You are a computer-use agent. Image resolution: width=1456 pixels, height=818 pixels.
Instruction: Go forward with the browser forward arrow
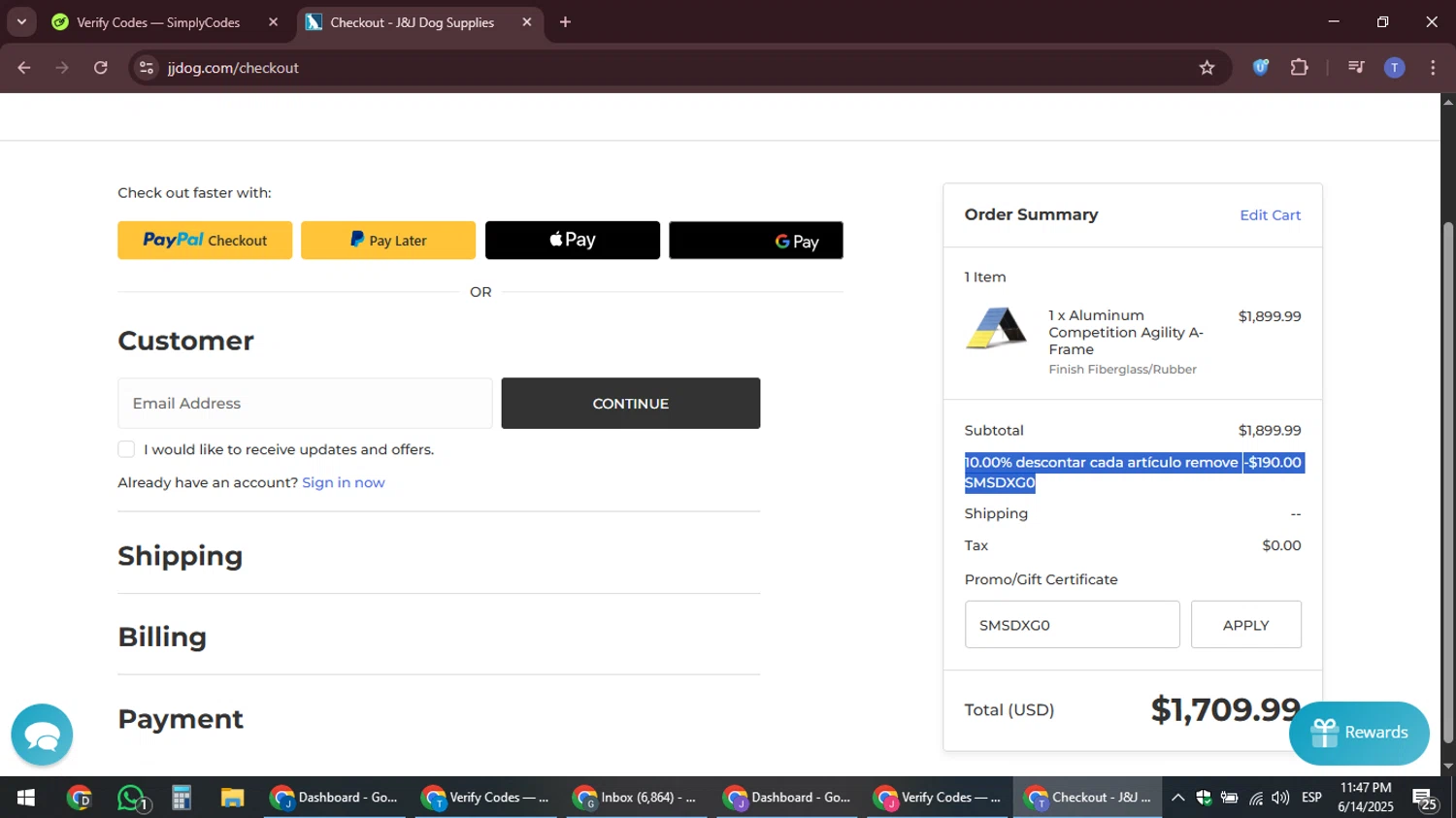62,68
